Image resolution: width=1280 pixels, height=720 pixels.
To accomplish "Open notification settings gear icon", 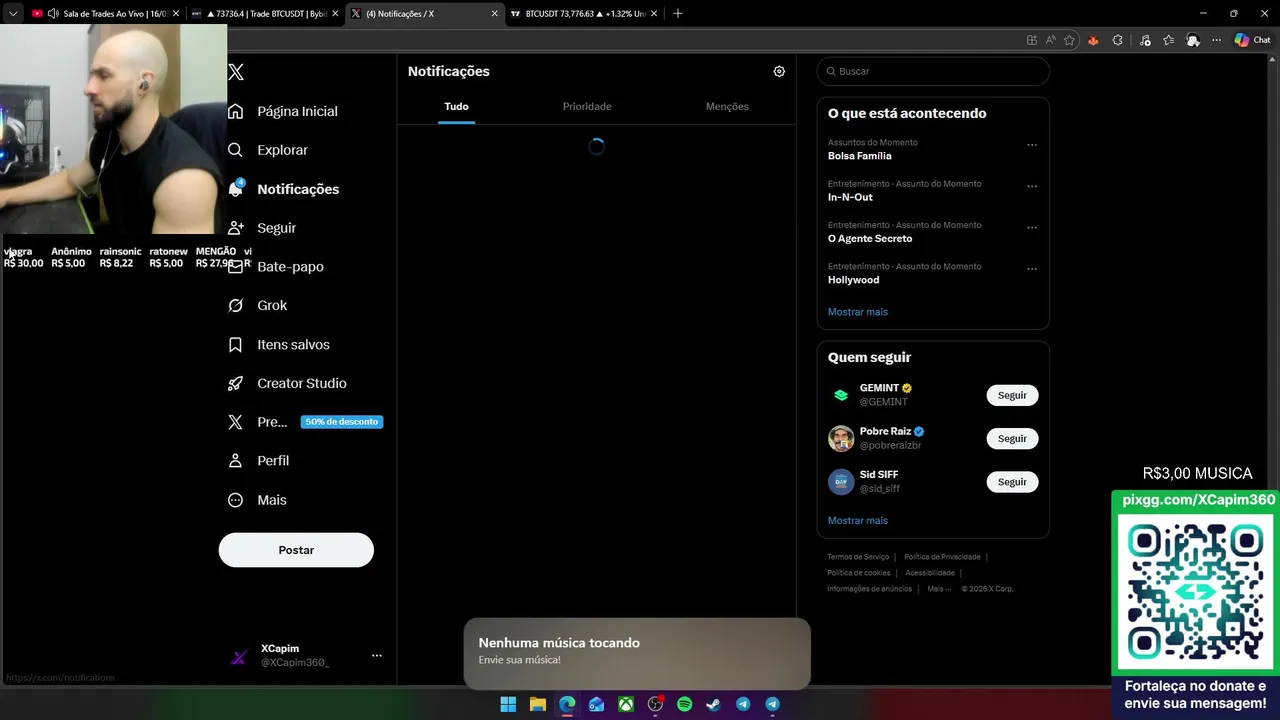I will (x=779, y=71).
